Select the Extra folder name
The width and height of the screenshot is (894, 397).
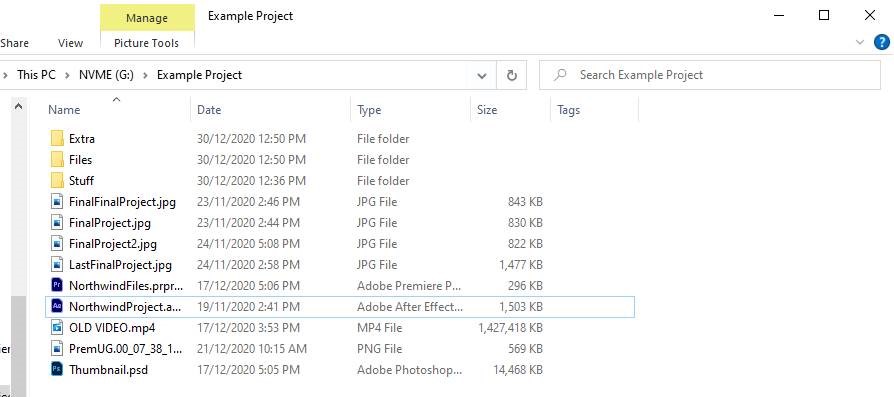(x=82, y=139)
